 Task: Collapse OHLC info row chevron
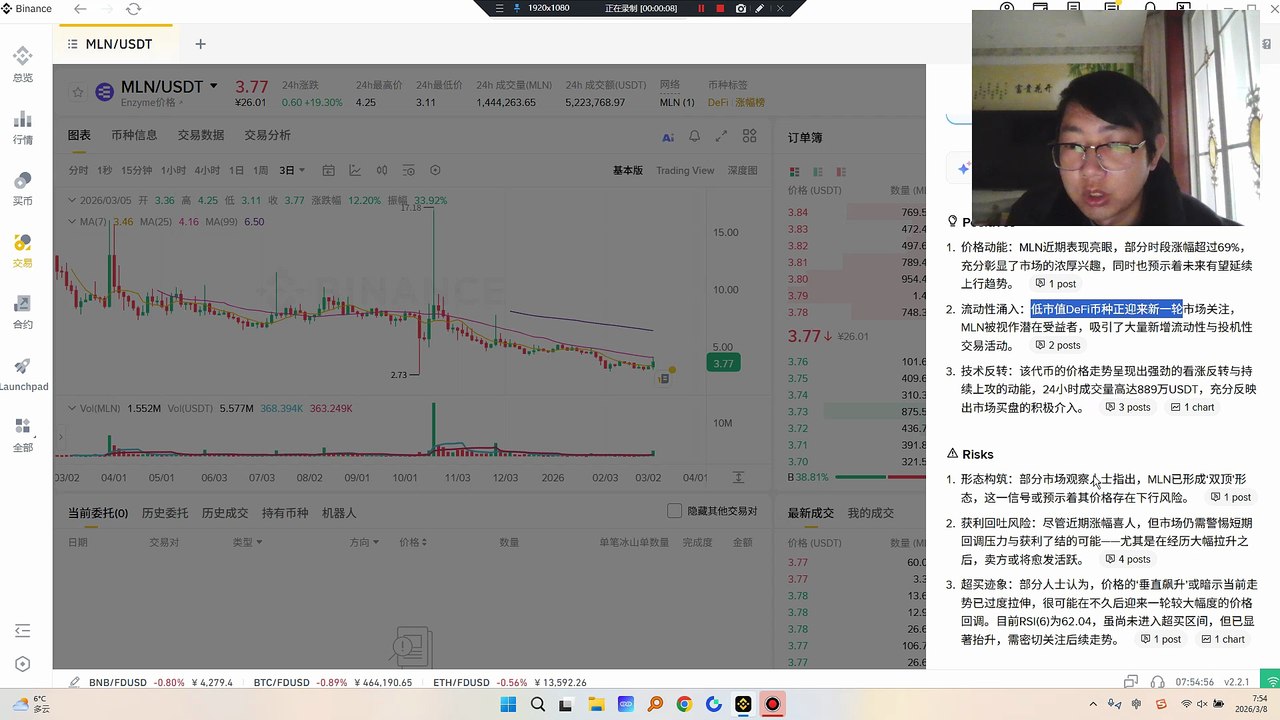[x=72, y=200]
